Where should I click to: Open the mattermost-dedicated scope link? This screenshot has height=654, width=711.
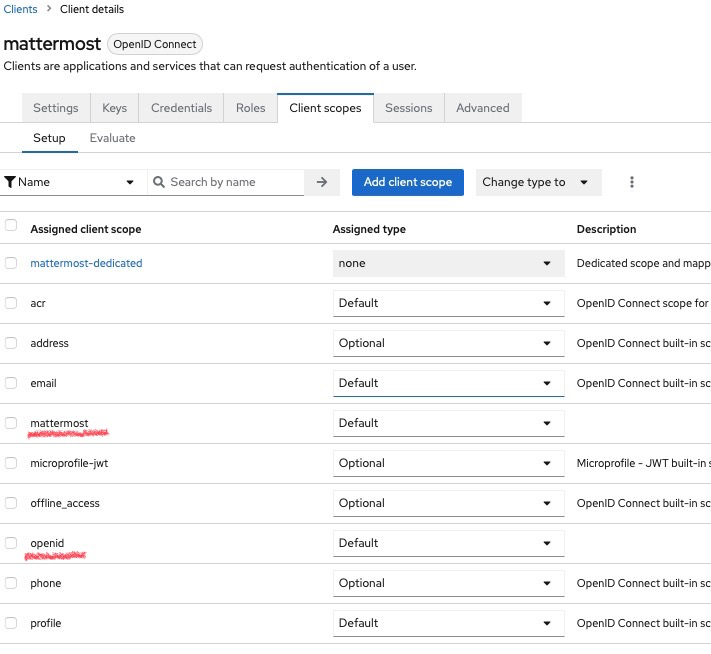(86, 263)
